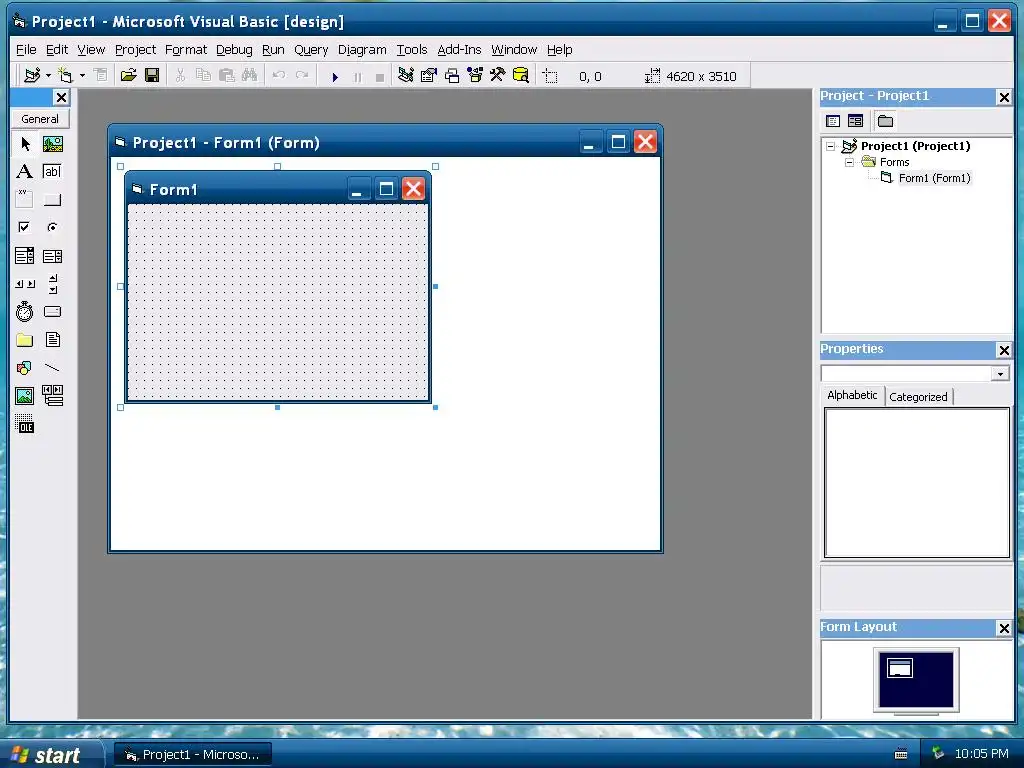Open Project Explorer from toolbar icon
The image size is (1024, 768).
click(x=406, y=76)
